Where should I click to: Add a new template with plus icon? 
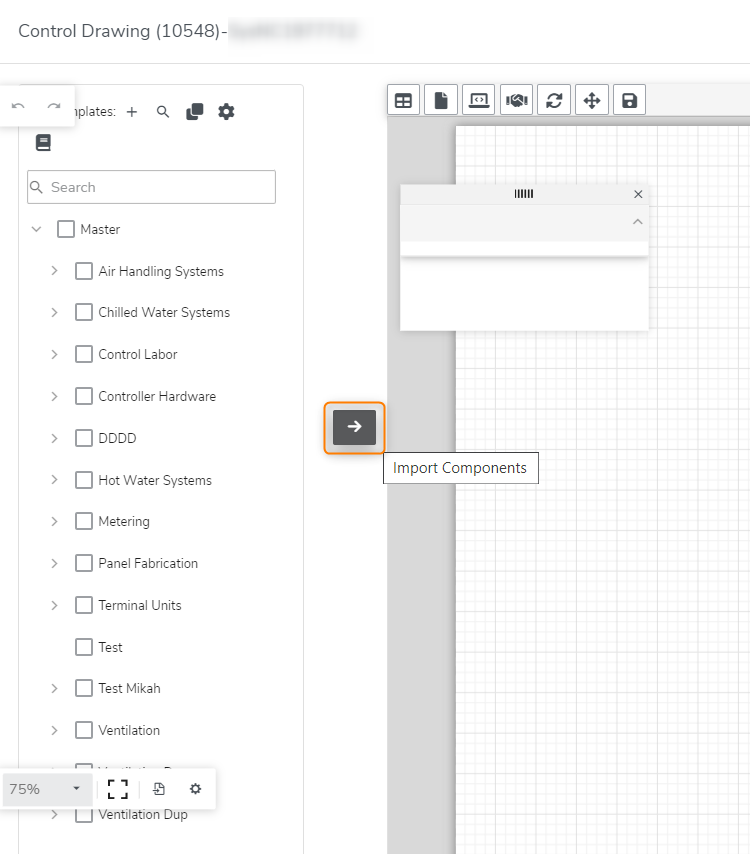[132, 112]
